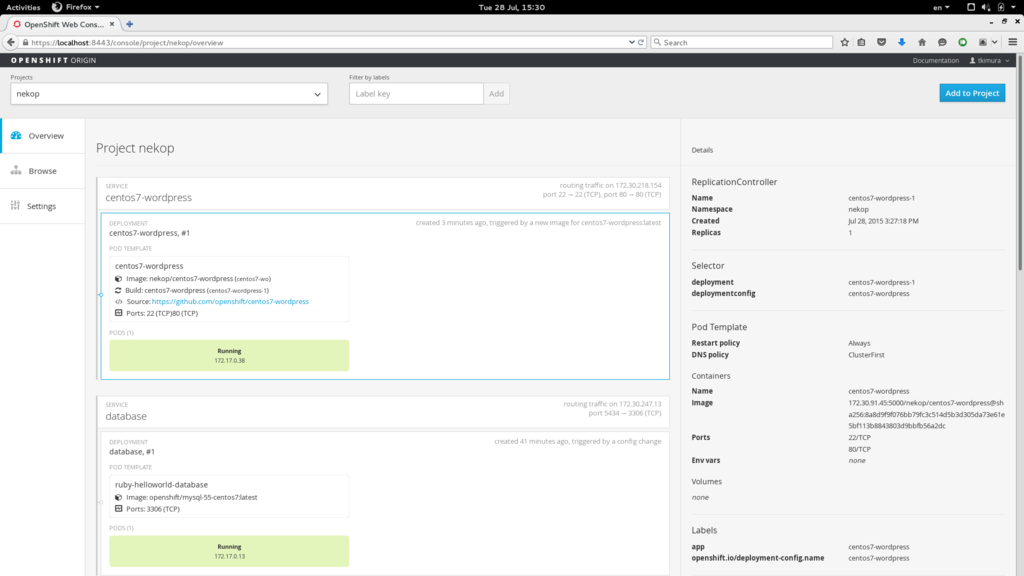The height and width of the screenshot is (576, 1024).
Task: Open the Firefox application menu in top bar
Action: click(x=76, y=7)
